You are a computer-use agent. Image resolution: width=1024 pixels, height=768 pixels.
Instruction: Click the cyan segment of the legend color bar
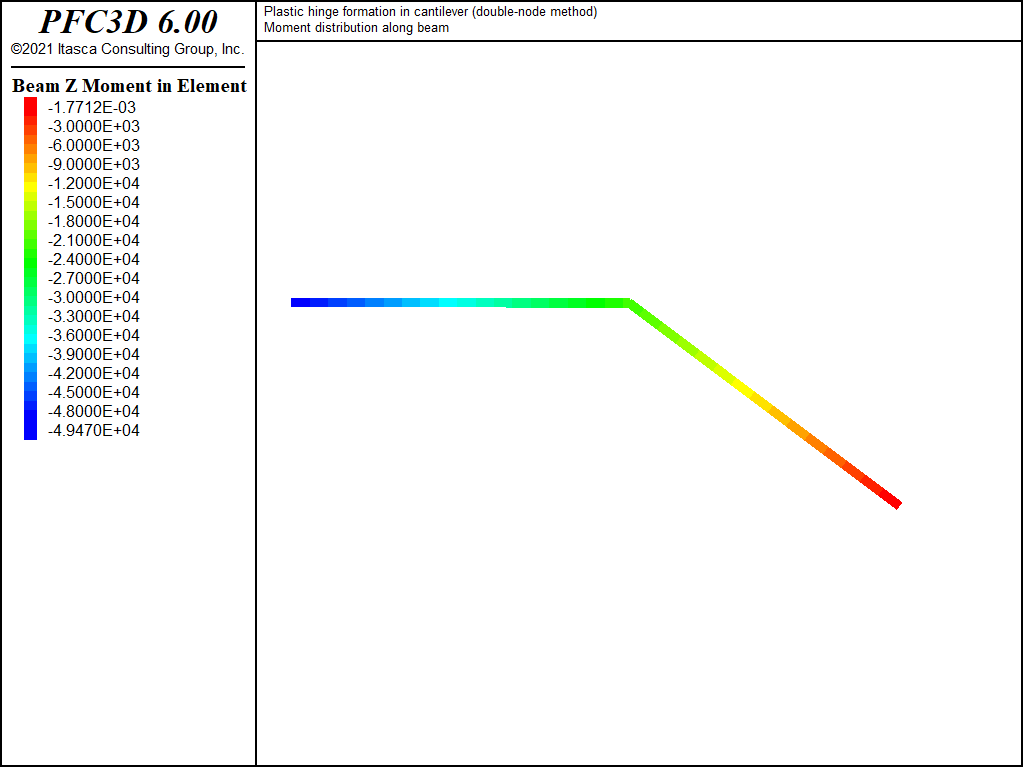pyautogui.click(x=31, y=337)
